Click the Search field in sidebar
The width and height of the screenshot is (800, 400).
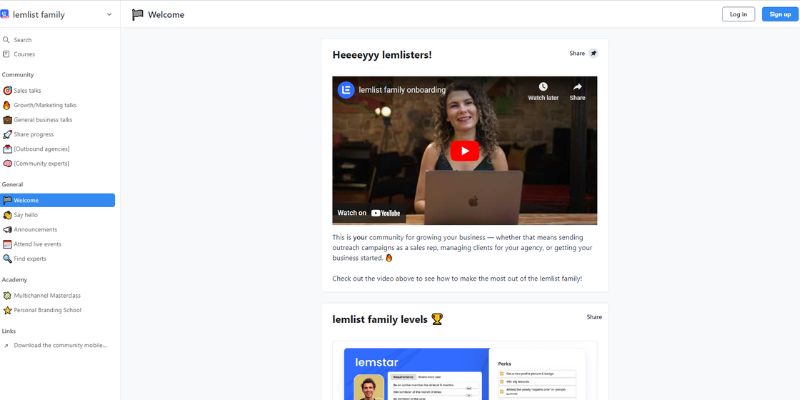point(22,39)
